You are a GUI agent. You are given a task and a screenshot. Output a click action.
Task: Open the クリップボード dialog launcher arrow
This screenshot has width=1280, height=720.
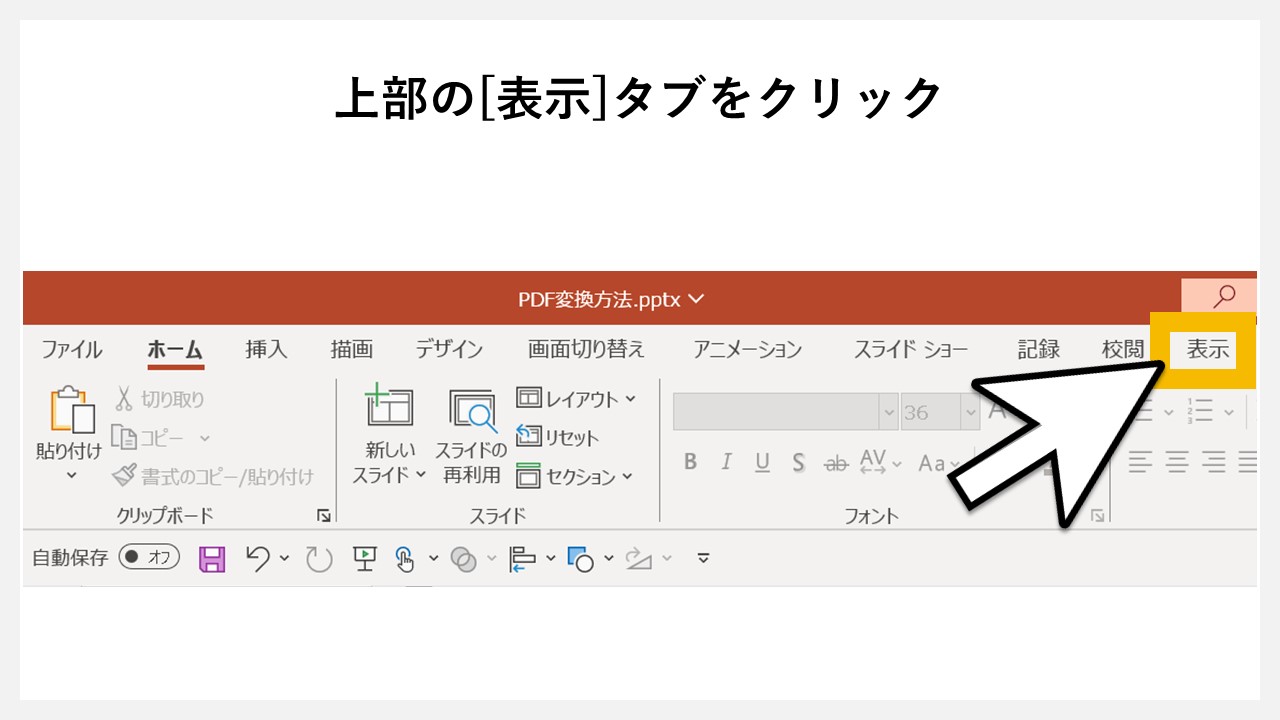(x=324, y=514)
